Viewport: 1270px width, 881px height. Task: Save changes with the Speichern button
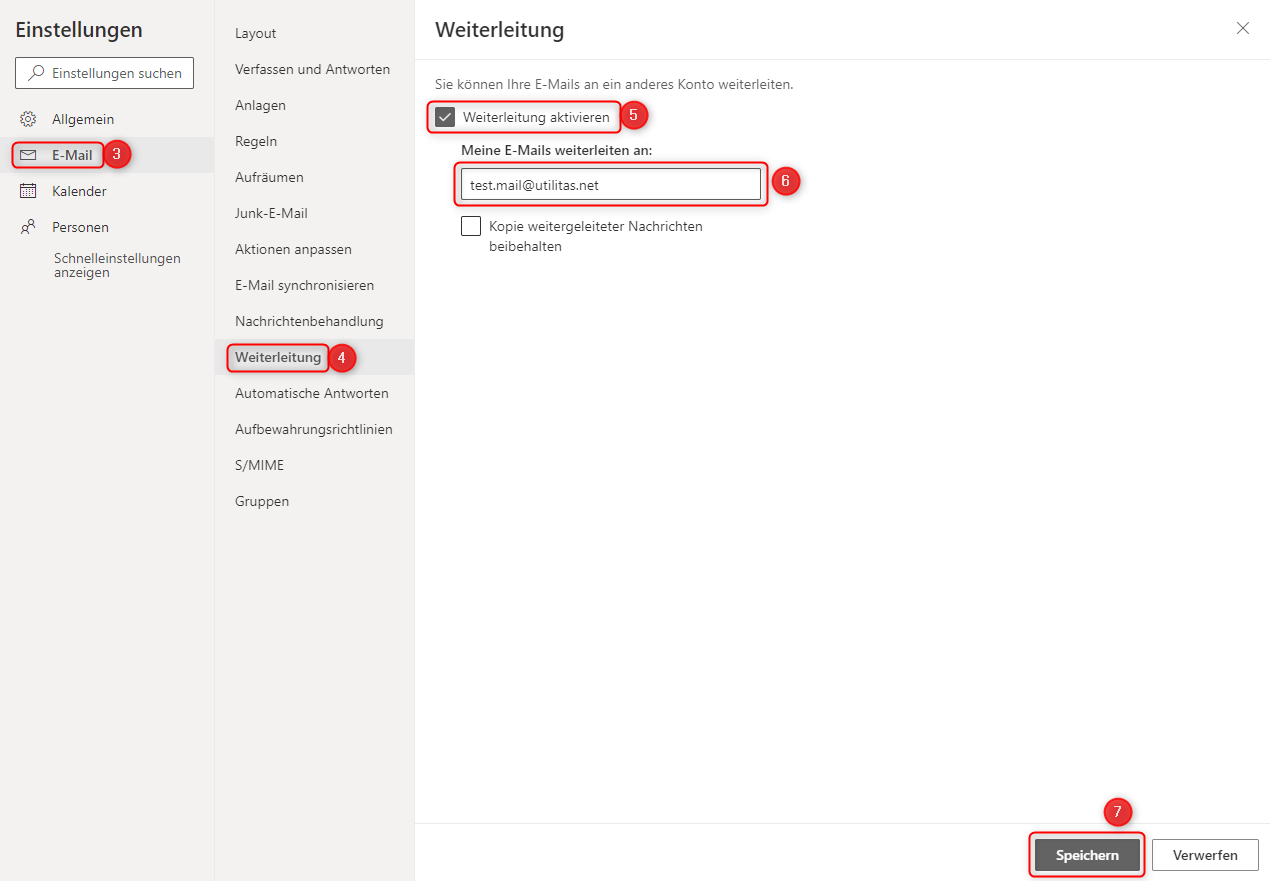click(1087, 855)
